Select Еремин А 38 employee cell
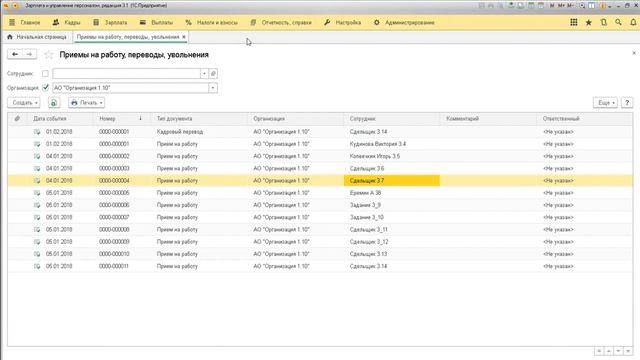Viewport: 640px width, 360px height. tap(391, 193)
